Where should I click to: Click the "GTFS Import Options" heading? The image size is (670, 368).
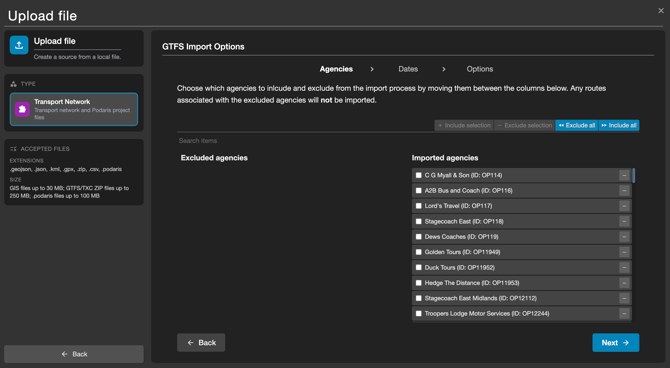(x=203, y=47)
